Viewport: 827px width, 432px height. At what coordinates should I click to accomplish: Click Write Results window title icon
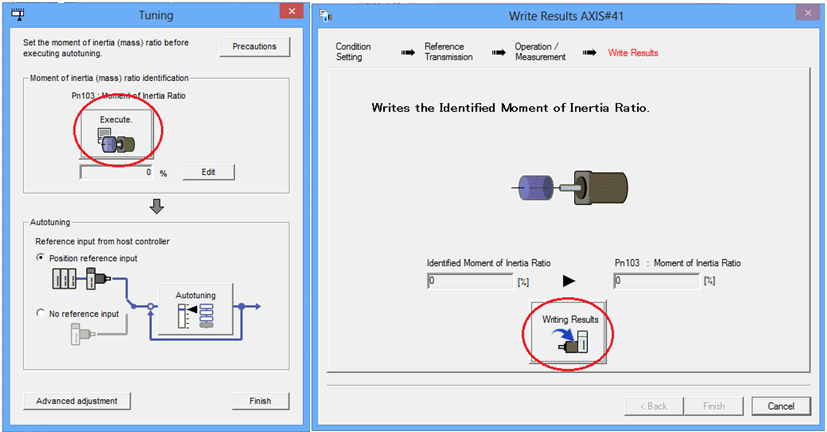click(327, 15)
